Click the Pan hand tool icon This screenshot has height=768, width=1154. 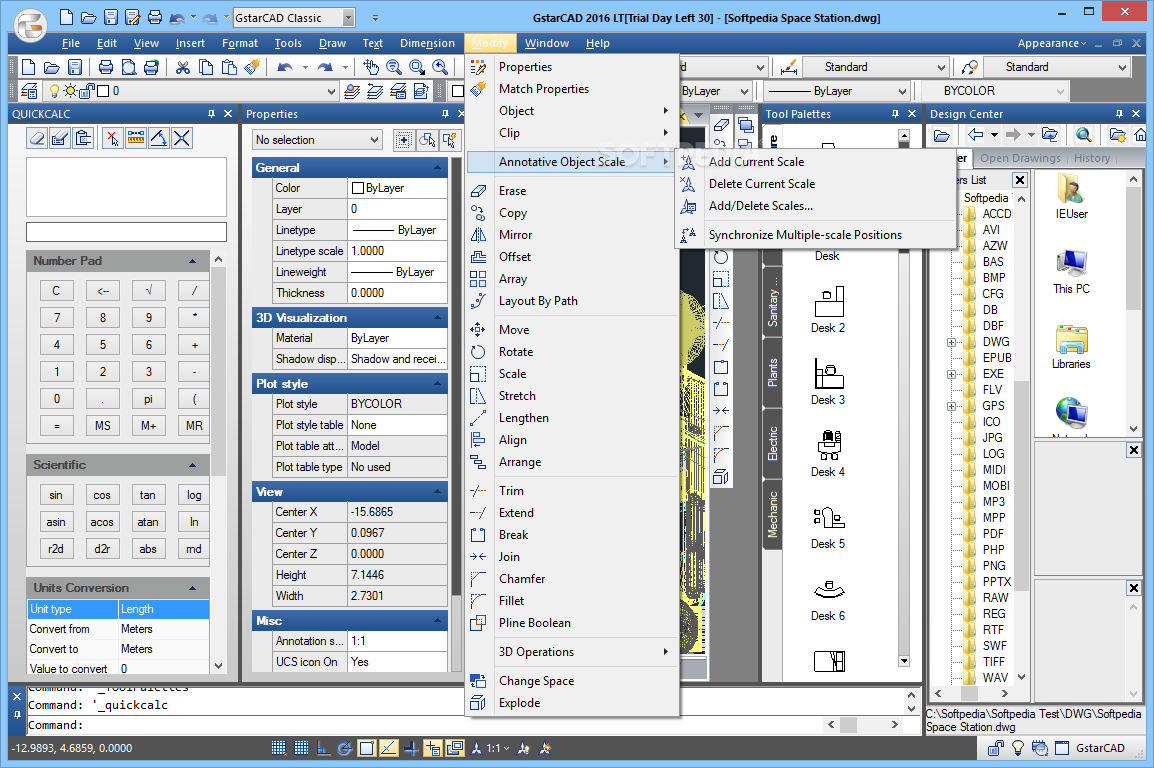pos(371,68)
